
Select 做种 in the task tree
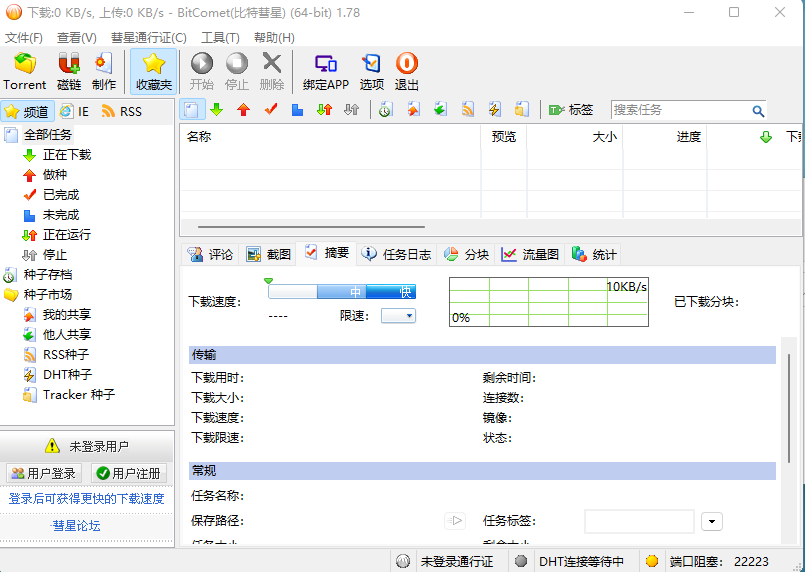point(54,175)
